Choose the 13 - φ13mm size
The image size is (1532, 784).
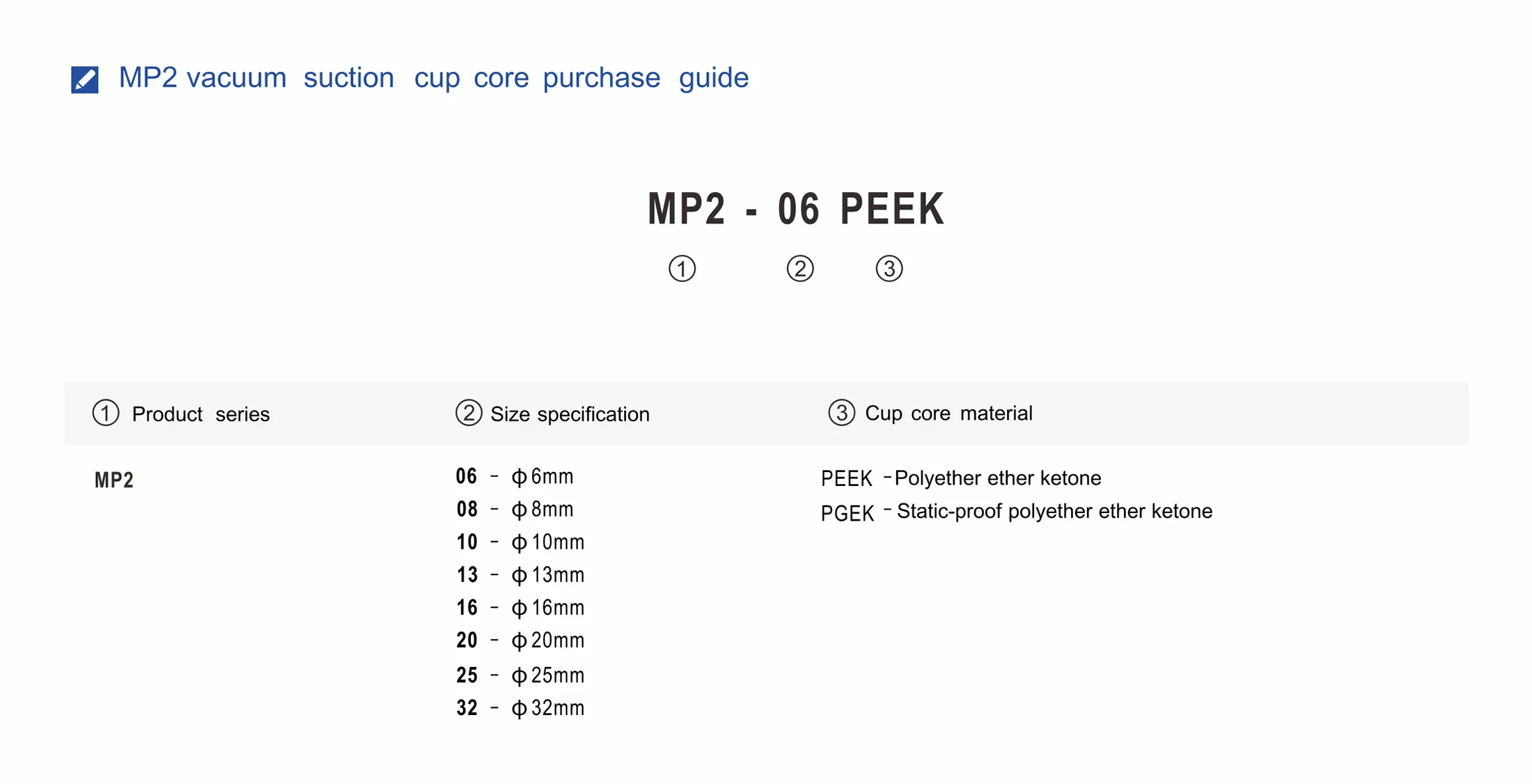(x=520, y=574)
